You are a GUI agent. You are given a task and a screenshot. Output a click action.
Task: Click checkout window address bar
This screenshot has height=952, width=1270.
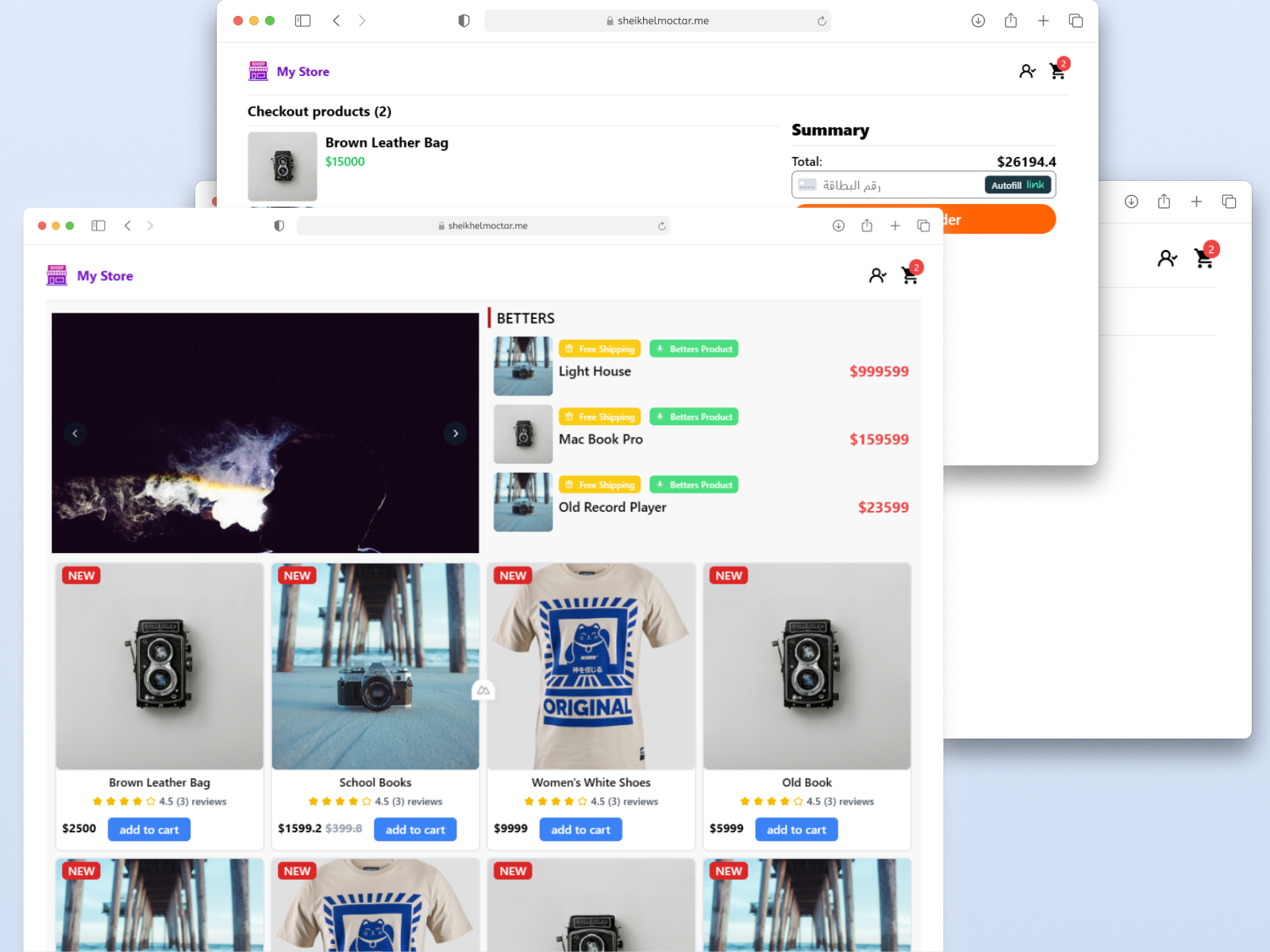tap(657, 21)
